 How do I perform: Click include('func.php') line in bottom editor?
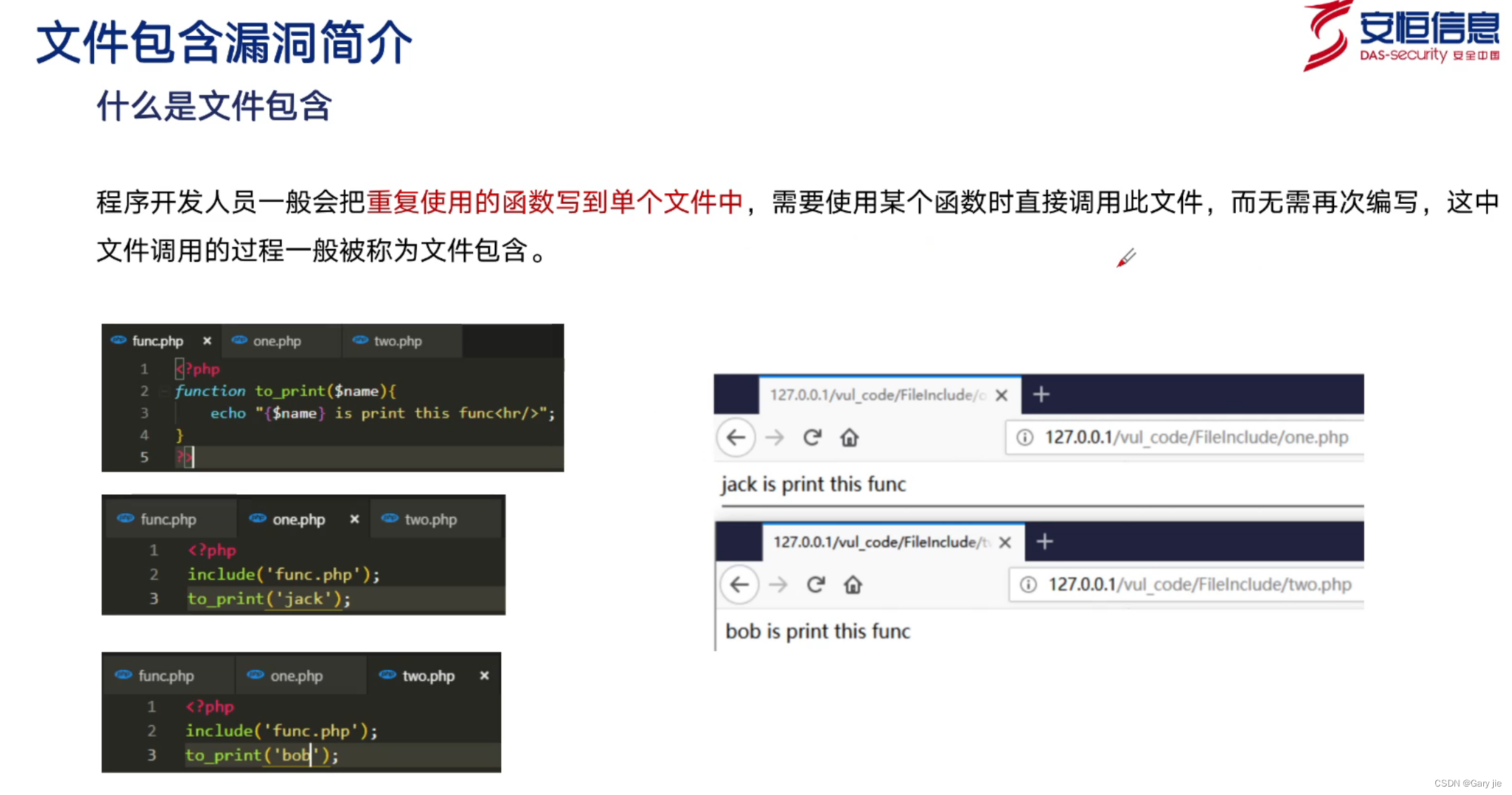coord(281,731)
